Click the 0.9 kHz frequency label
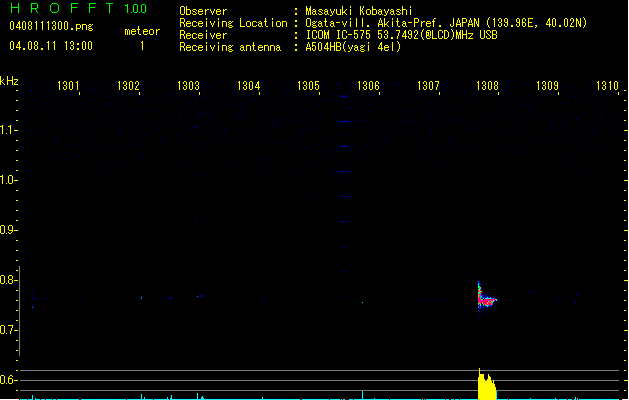Screen dimensions: 629x400 pos(8,230)
